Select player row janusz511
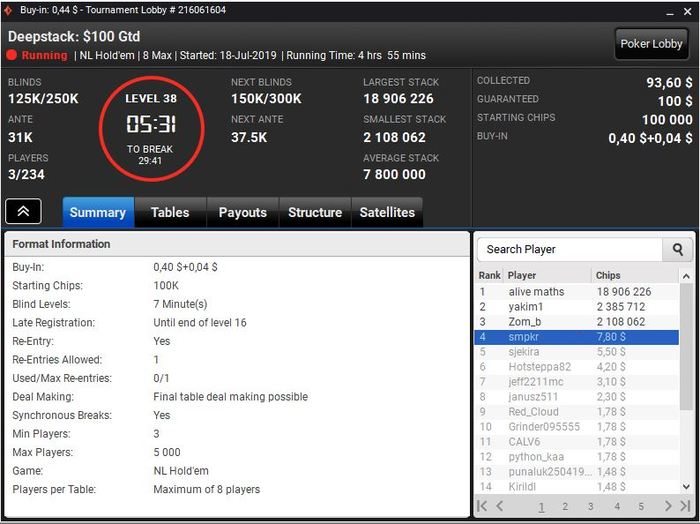 (x=577, y=397)
